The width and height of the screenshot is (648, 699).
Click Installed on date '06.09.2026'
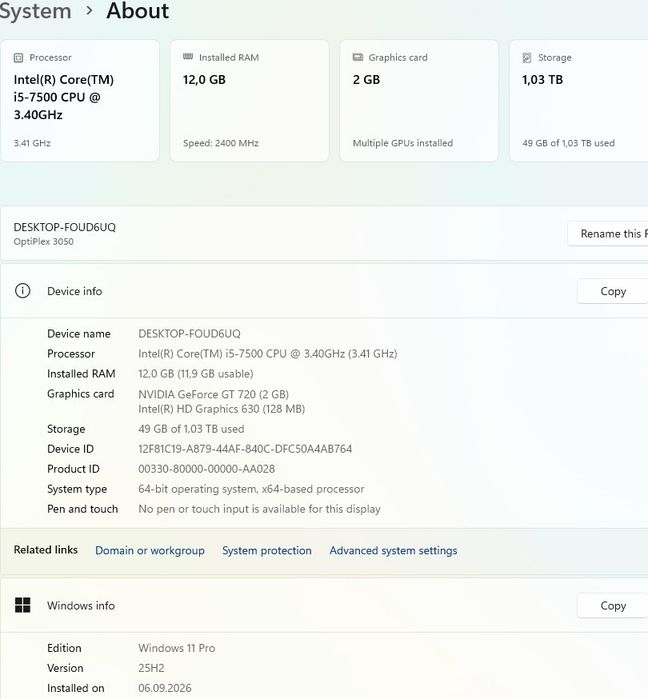click(x=165, y=688)
